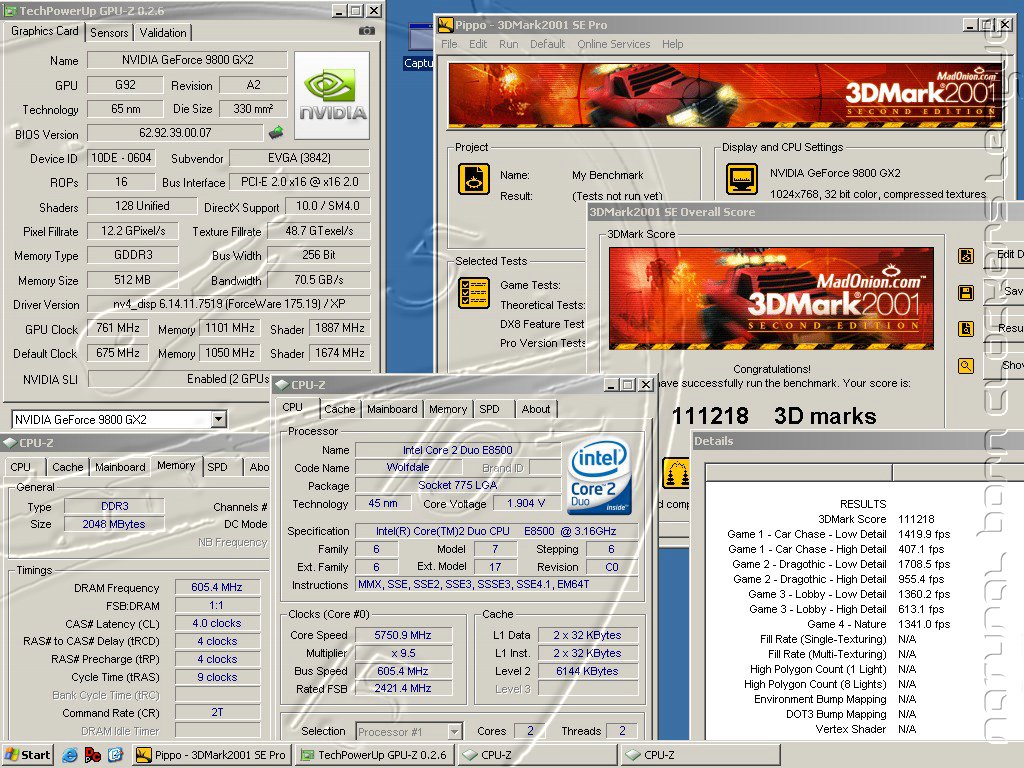
Task: Open the Run menu in 3DMark2001
Action: (x=509, y=44)
